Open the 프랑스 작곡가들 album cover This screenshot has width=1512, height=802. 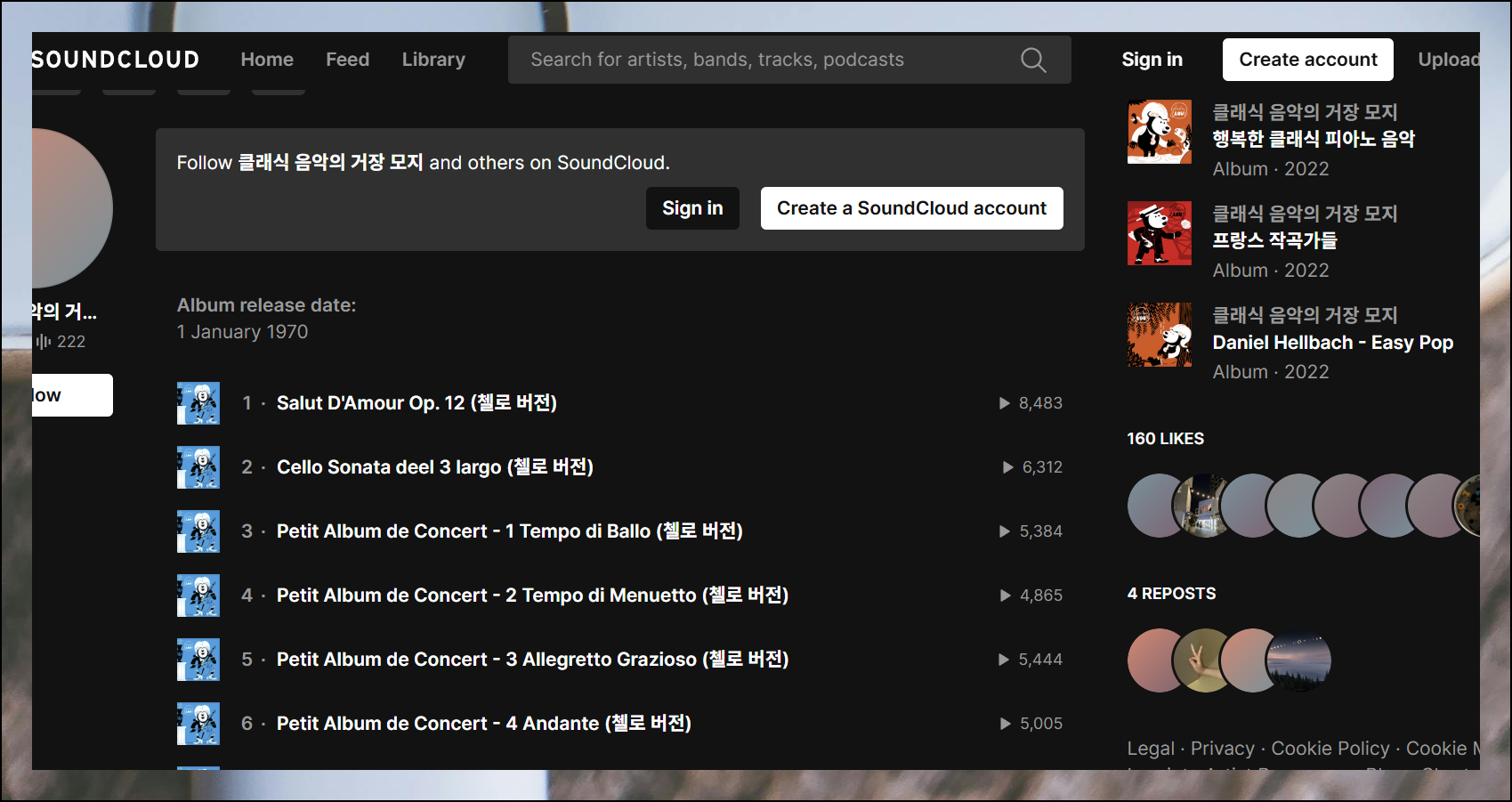(x=1160, y=233)
